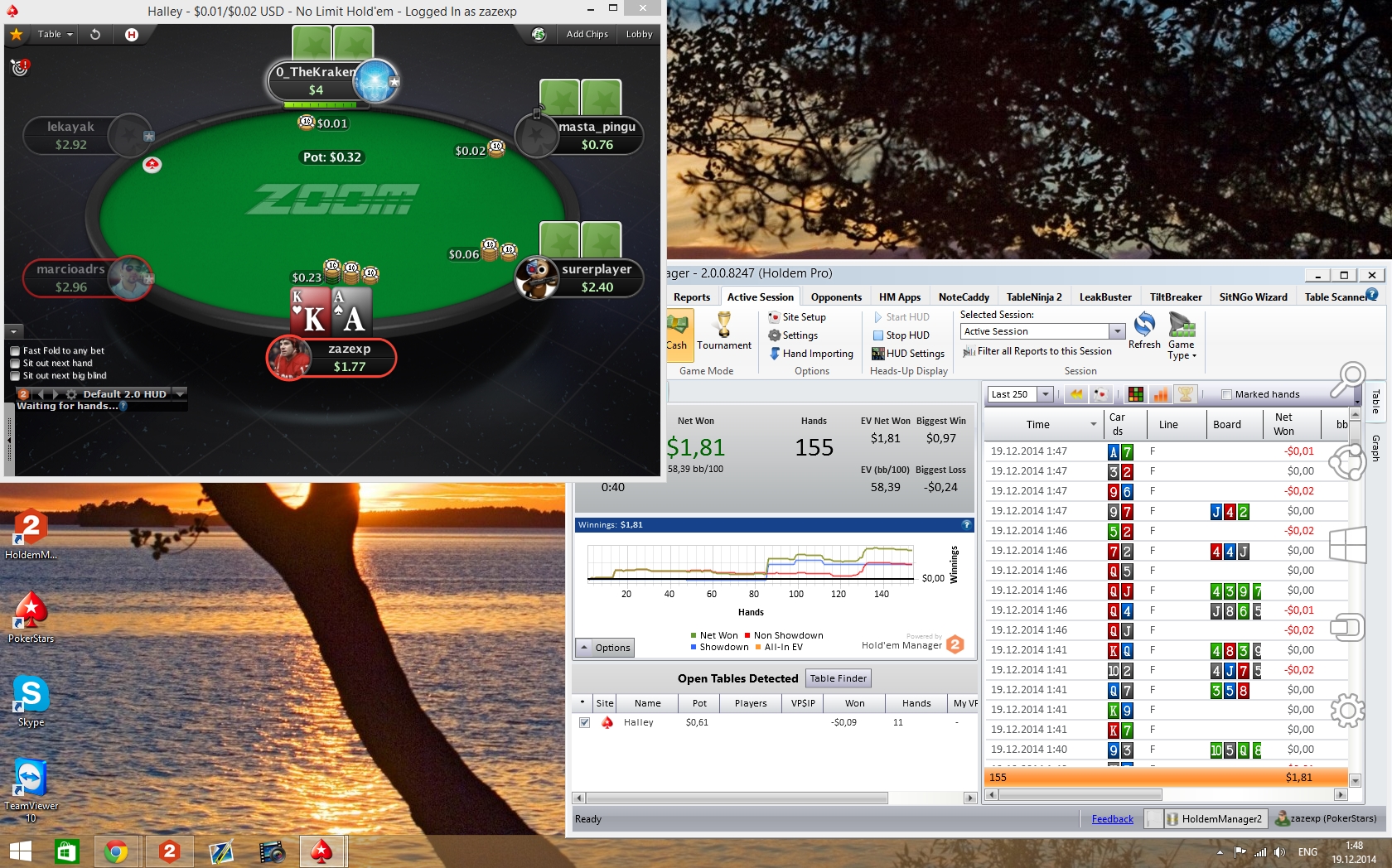Go to the Lobby

point(639,34)
